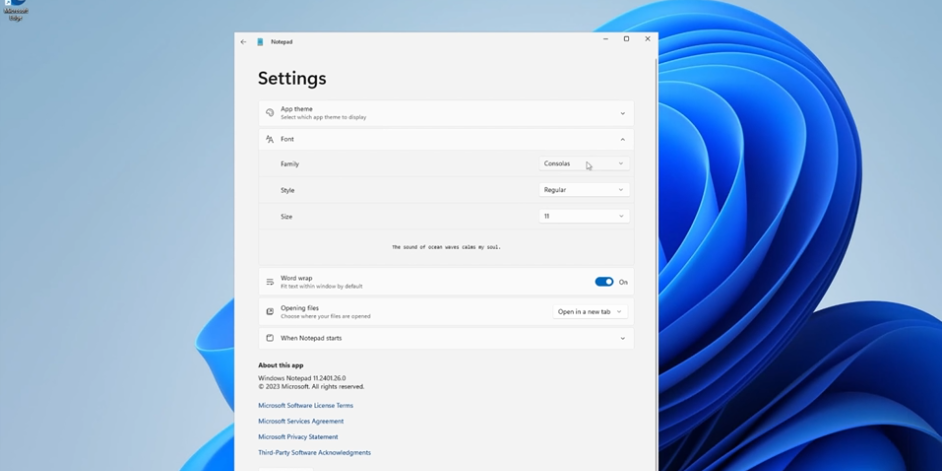Maximize the Notepad window
This screenshot has height=471, width=942.
tap(626, 39)
